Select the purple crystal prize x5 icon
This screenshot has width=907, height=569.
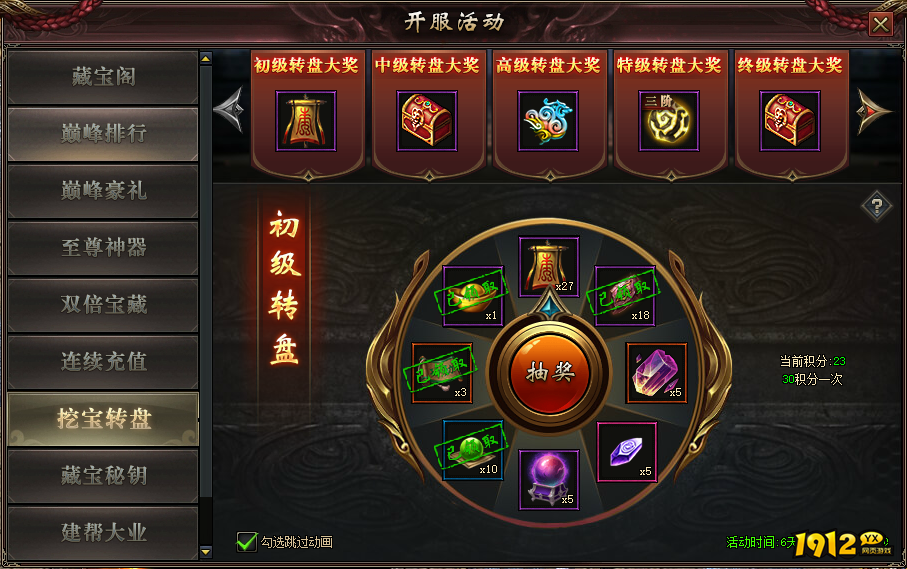657,373
